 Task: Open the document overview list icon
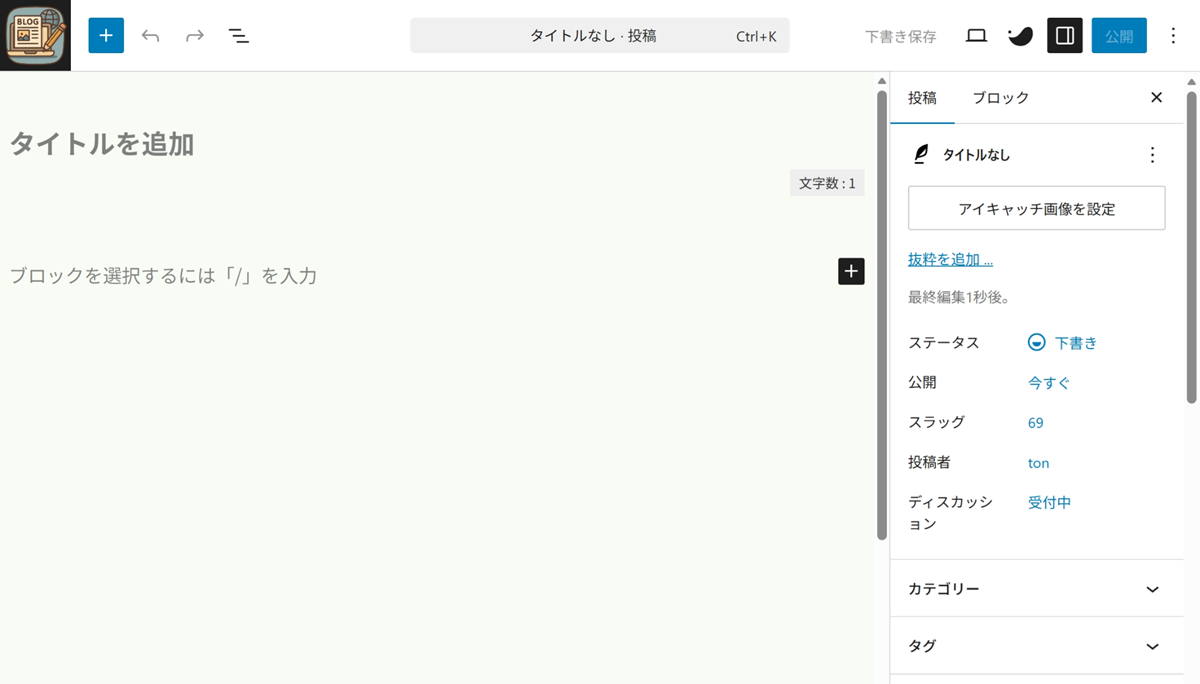(238, 36)
